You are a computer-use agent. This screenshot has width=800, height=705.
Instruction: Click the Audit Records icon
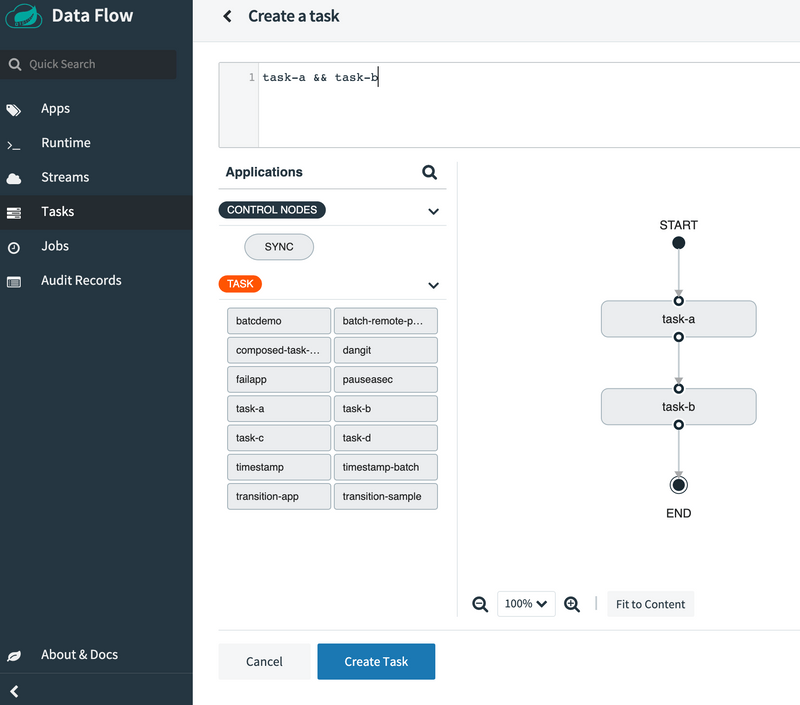coord(14,282)
